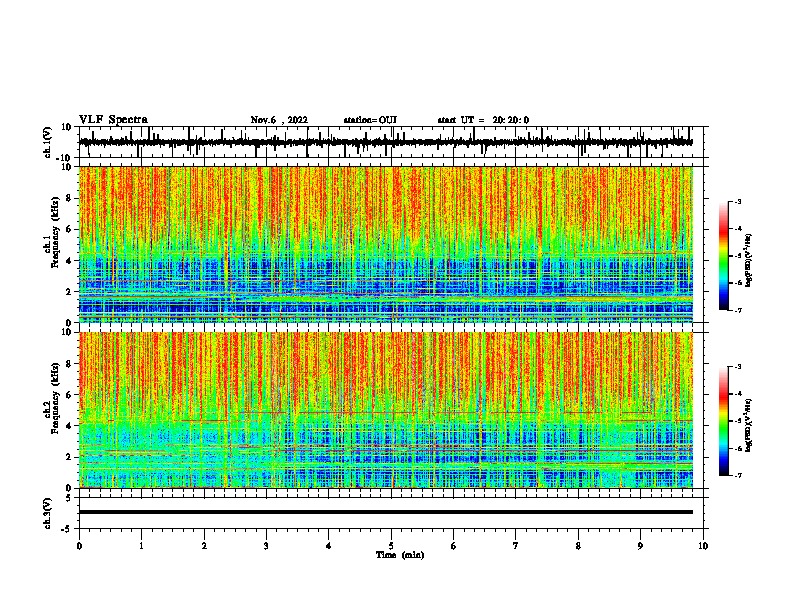
Task: Click time axis tick label "4"
Action: tap(329, 545)
